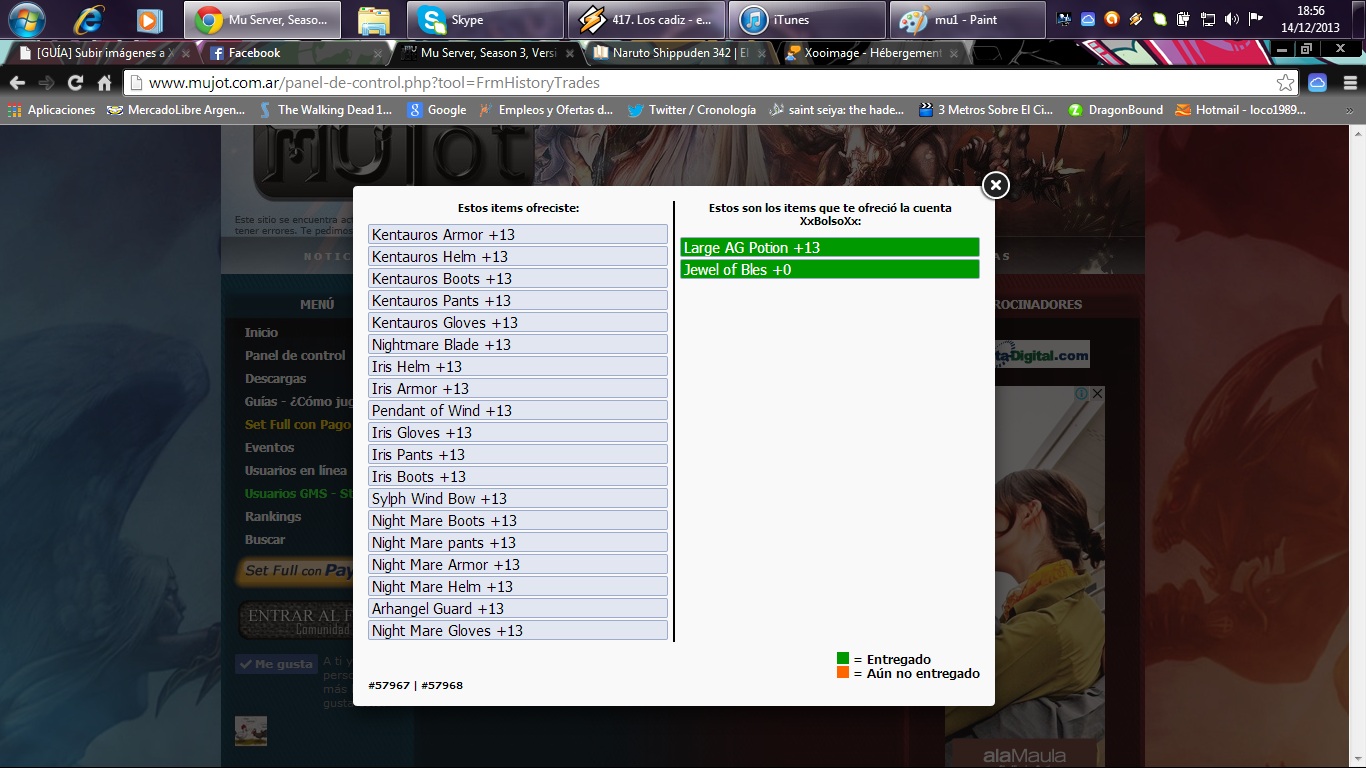
Task: Click the Chrome back arrow
Action: click(x=17, y=83)
